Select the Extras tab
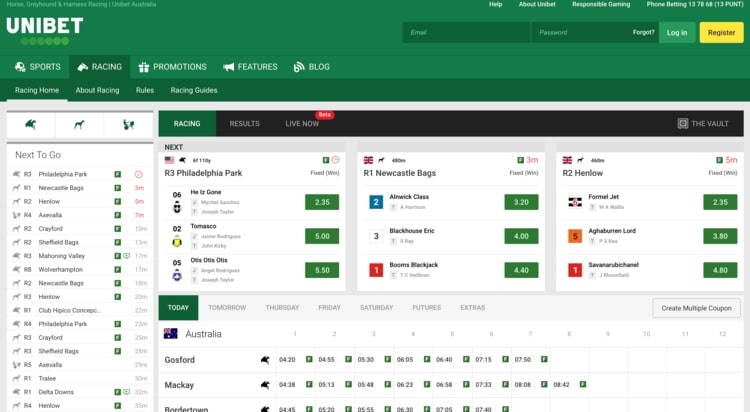The image size is (750, 412). (x=473, y=308)
